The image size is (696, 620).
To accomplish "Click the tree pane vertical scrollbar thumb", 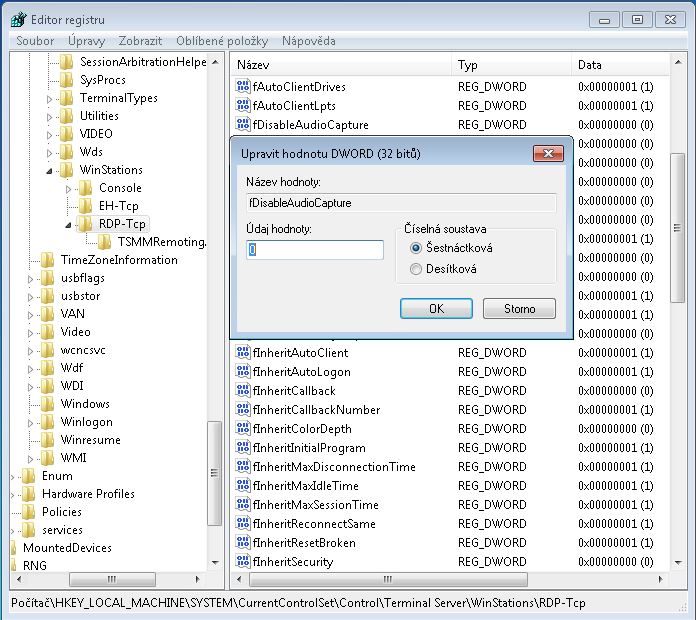I will tap(215, 473).
